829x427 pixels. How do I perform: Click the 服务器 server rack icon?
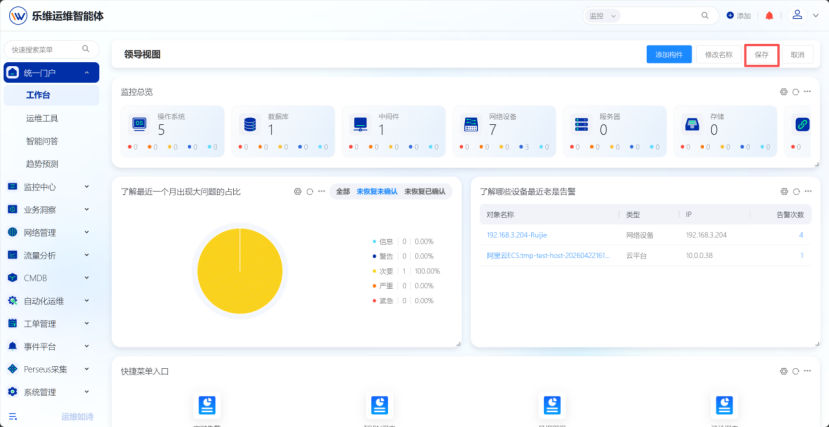click(x=581, y=124)
